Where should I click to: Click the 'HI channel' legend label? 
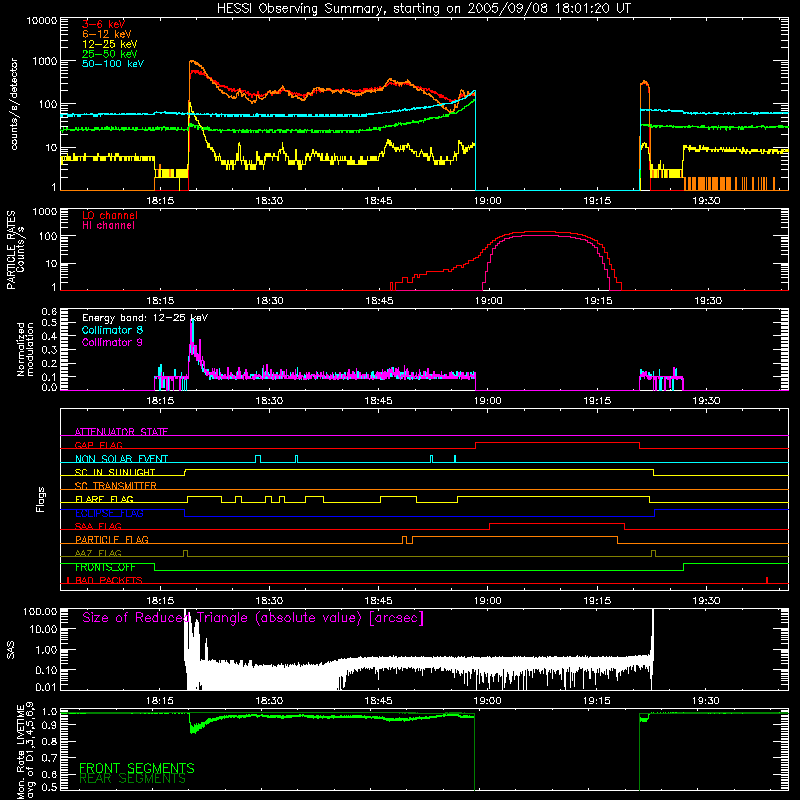[108, 225]
